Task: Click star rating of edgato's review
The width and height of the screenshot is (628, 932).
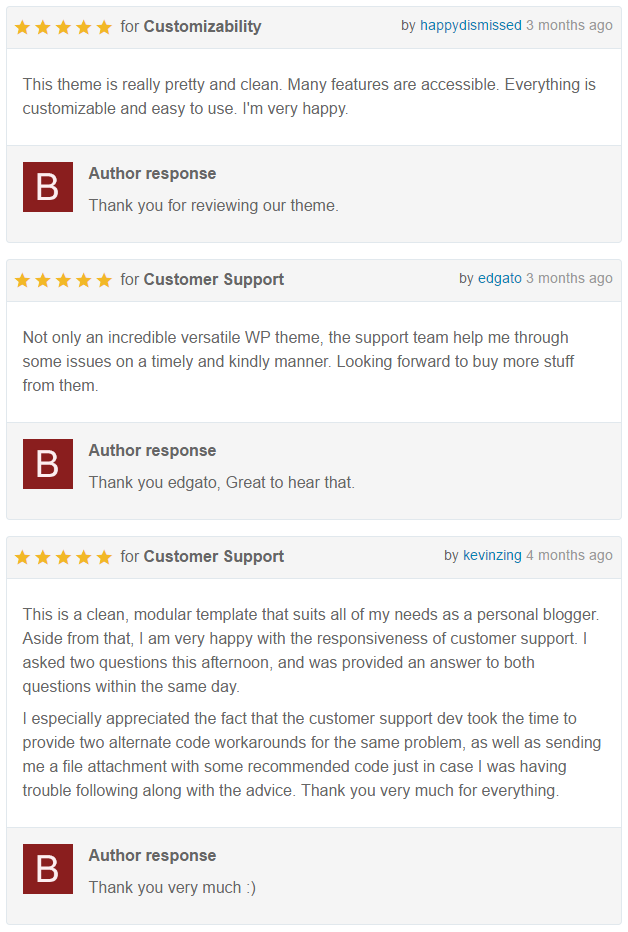Action: coord(63,280)
